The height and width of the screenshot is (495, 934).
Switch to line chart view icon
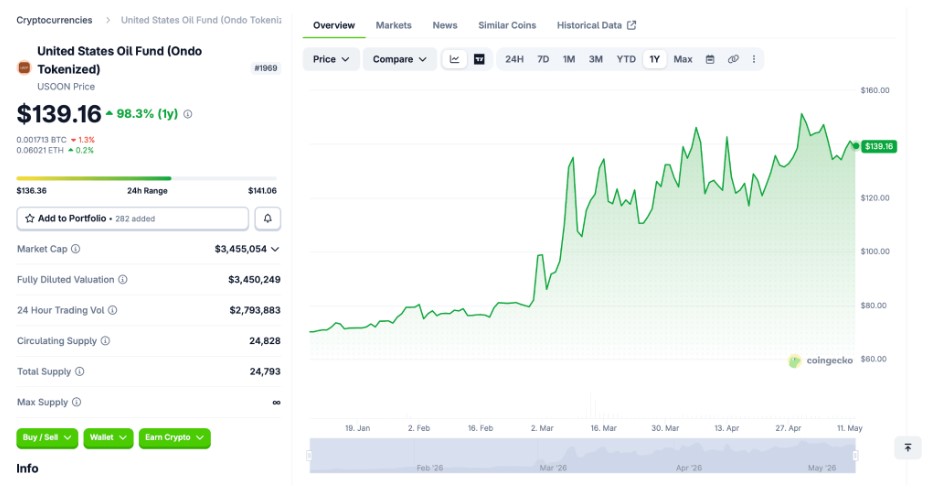point(454,59)
